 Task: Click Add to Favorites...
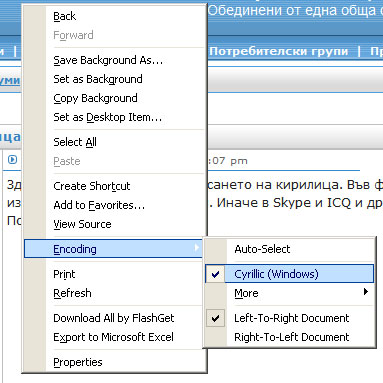pyautogui.click(x=114, y=205)
